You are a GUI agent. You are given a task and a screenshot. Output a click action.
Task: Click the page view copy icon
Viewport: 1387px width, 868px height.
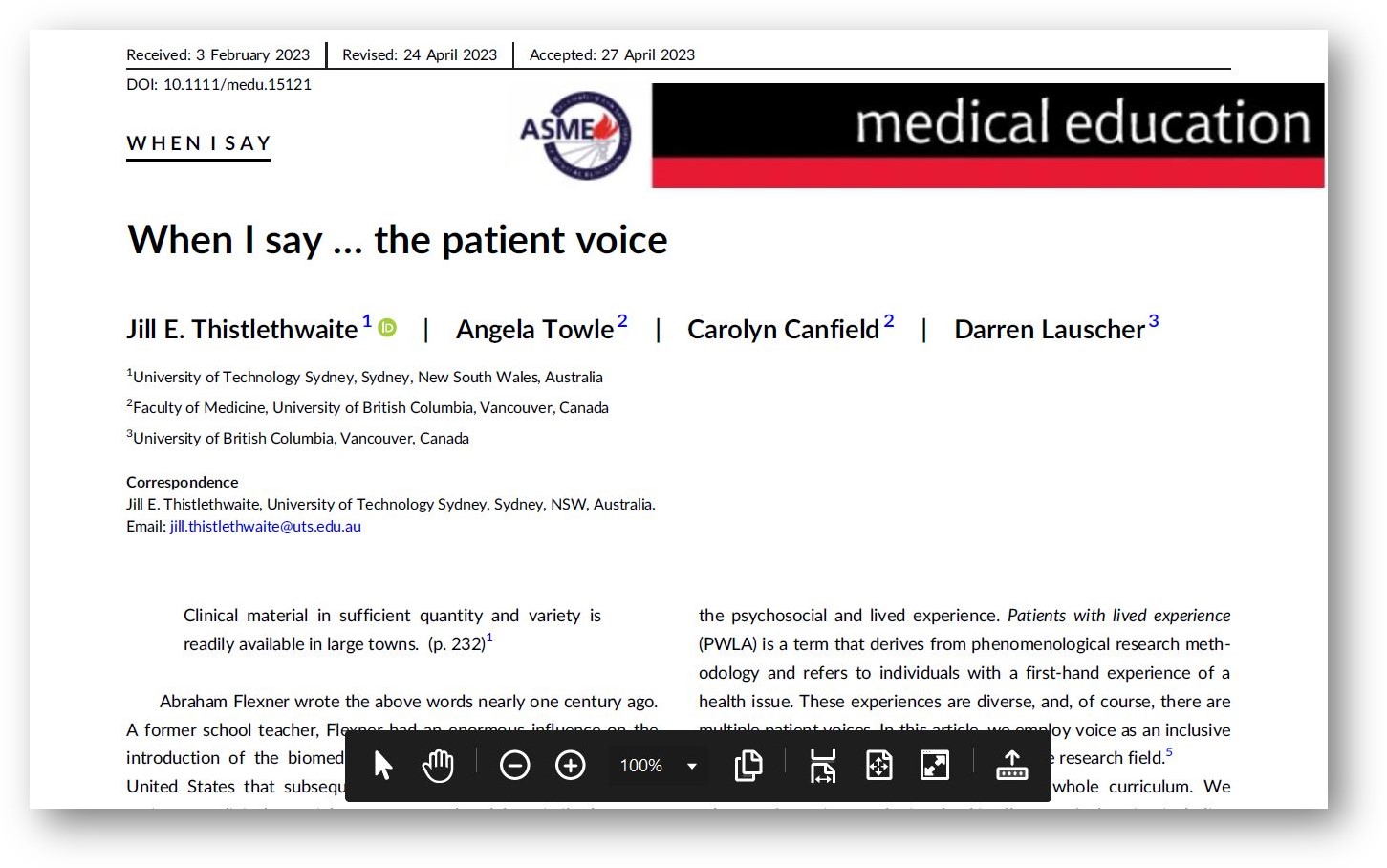coord(748,766)
